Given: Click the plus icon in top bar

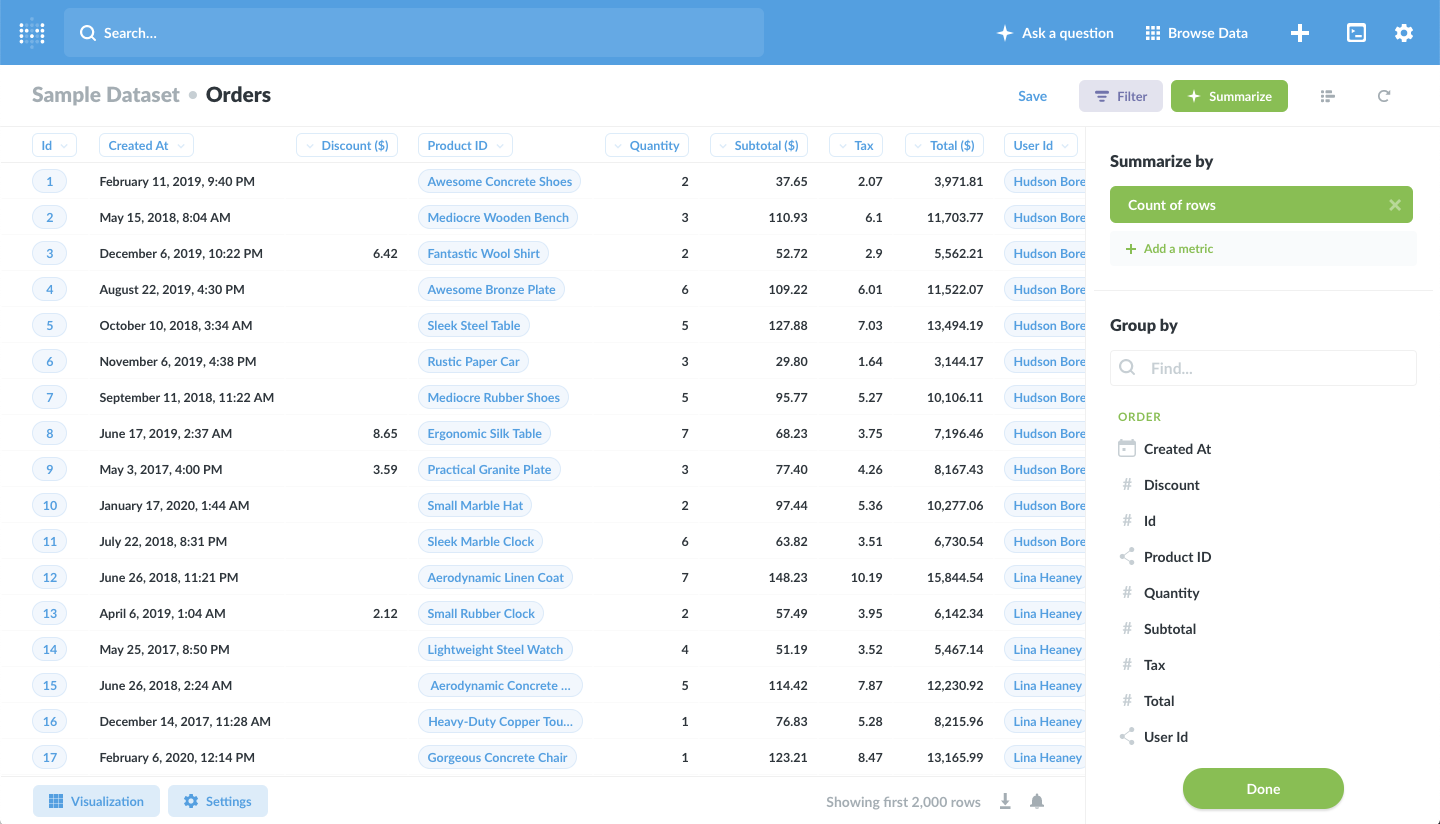Looking at the screenshot, I should (1300, 33).
